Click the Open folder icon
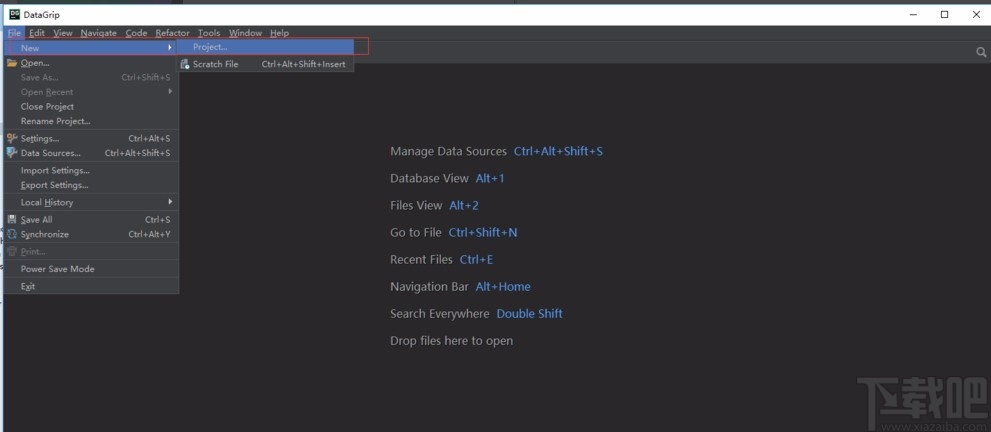 (x=12, y=63)
